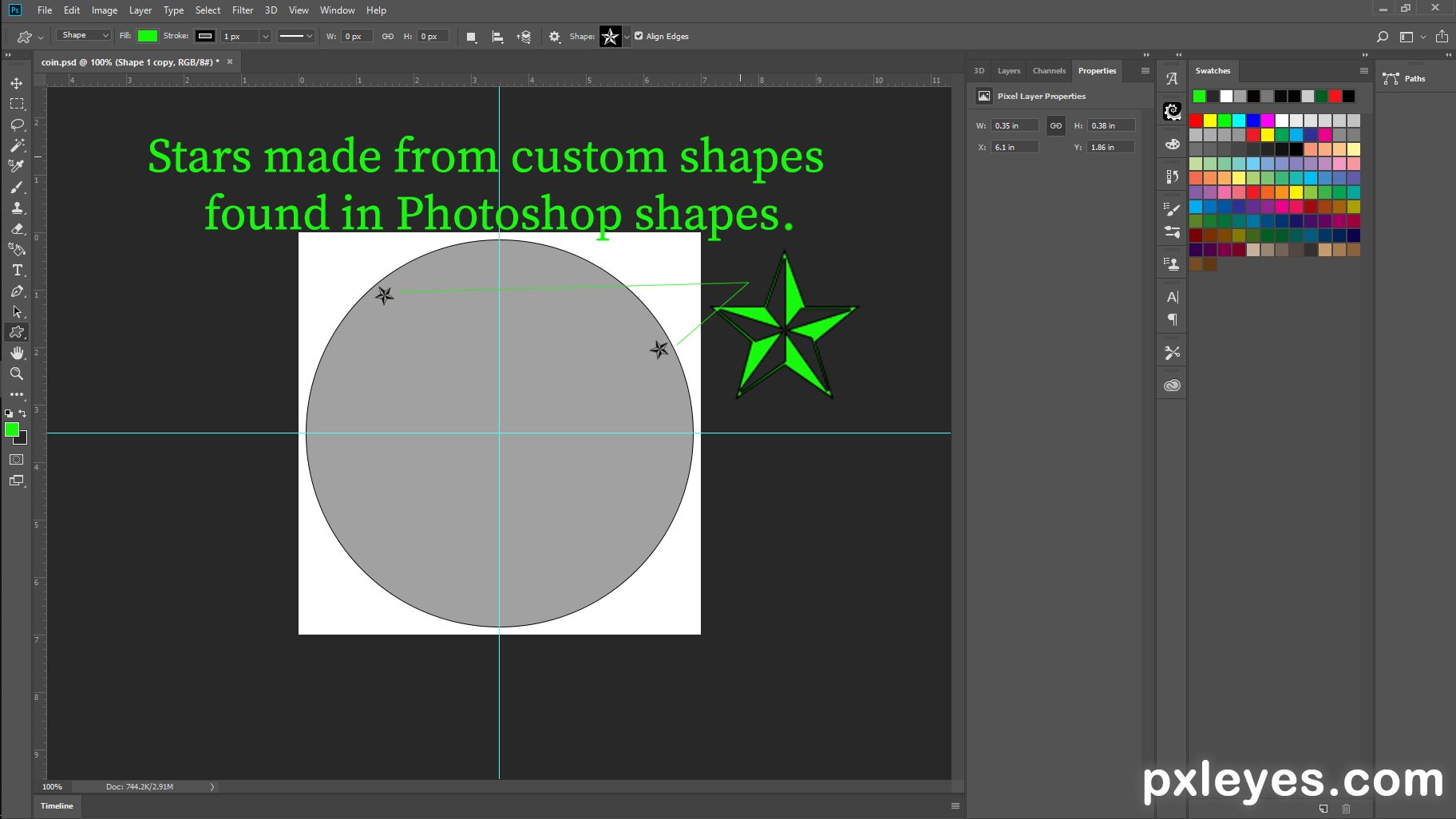The image size is (1456, 819).
Task: Open the stroke line type dropdown
Action: [x=295, y=36]
